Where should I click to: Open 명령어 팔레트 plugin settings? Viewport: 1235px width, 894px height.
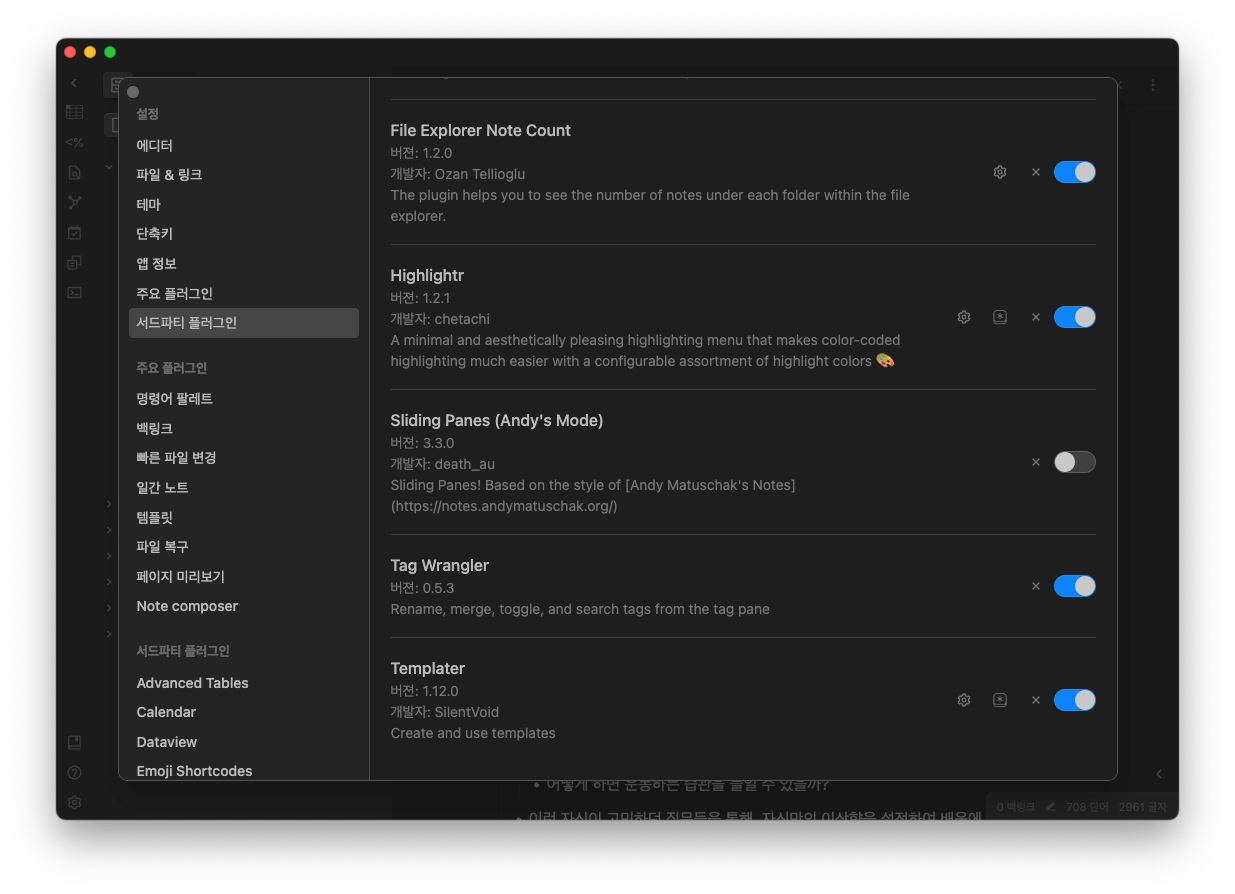click(244, 398)
